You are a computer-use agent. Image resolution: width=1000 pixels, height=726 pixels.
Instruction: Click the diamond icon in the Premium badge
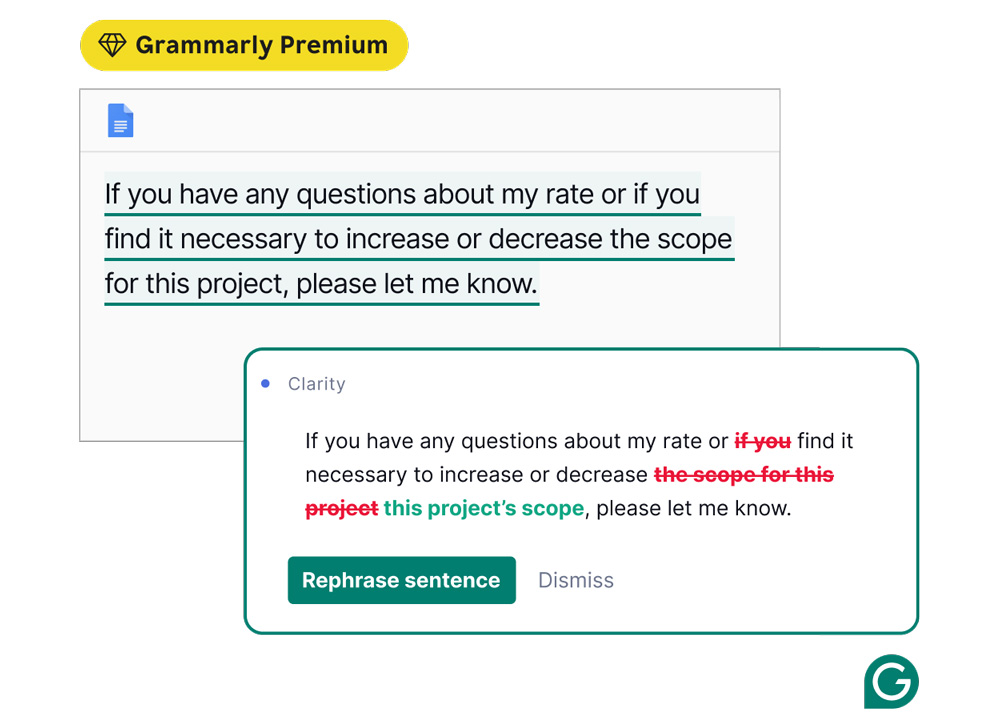click(x=112, y=45)
